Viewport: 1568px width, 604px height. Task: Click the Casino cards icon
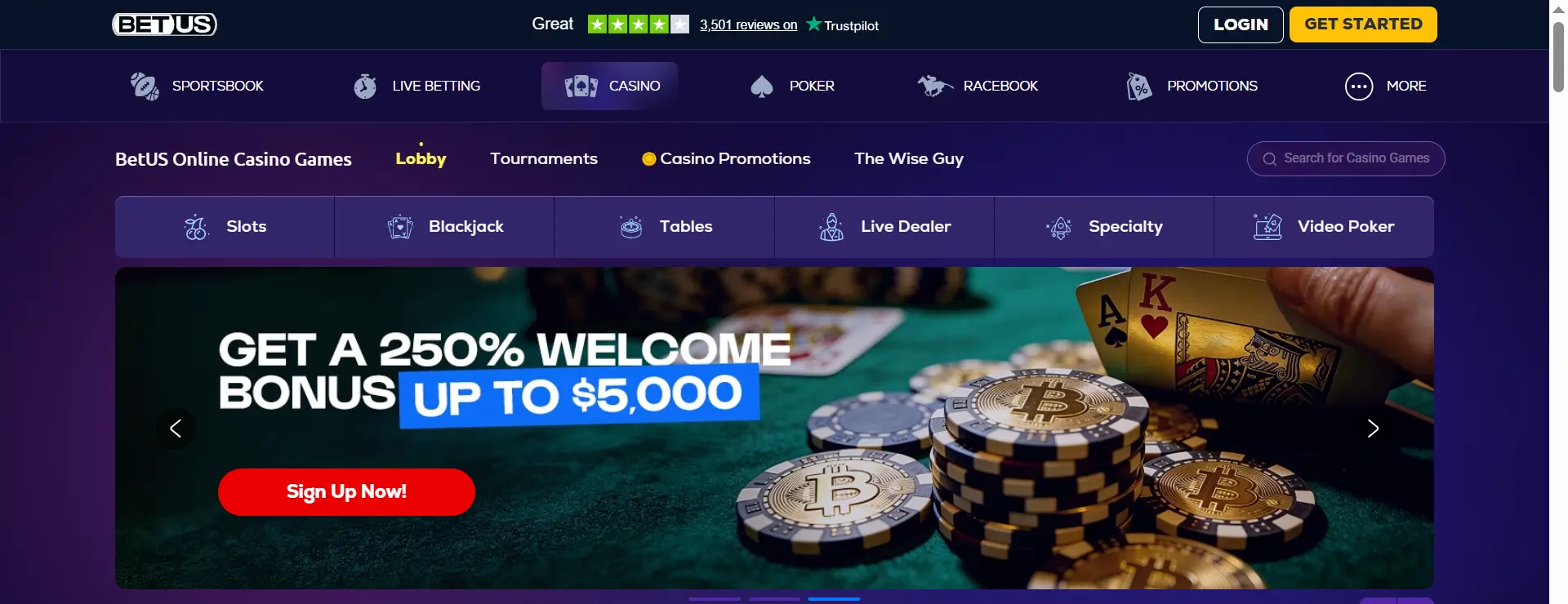coord(581,86)
